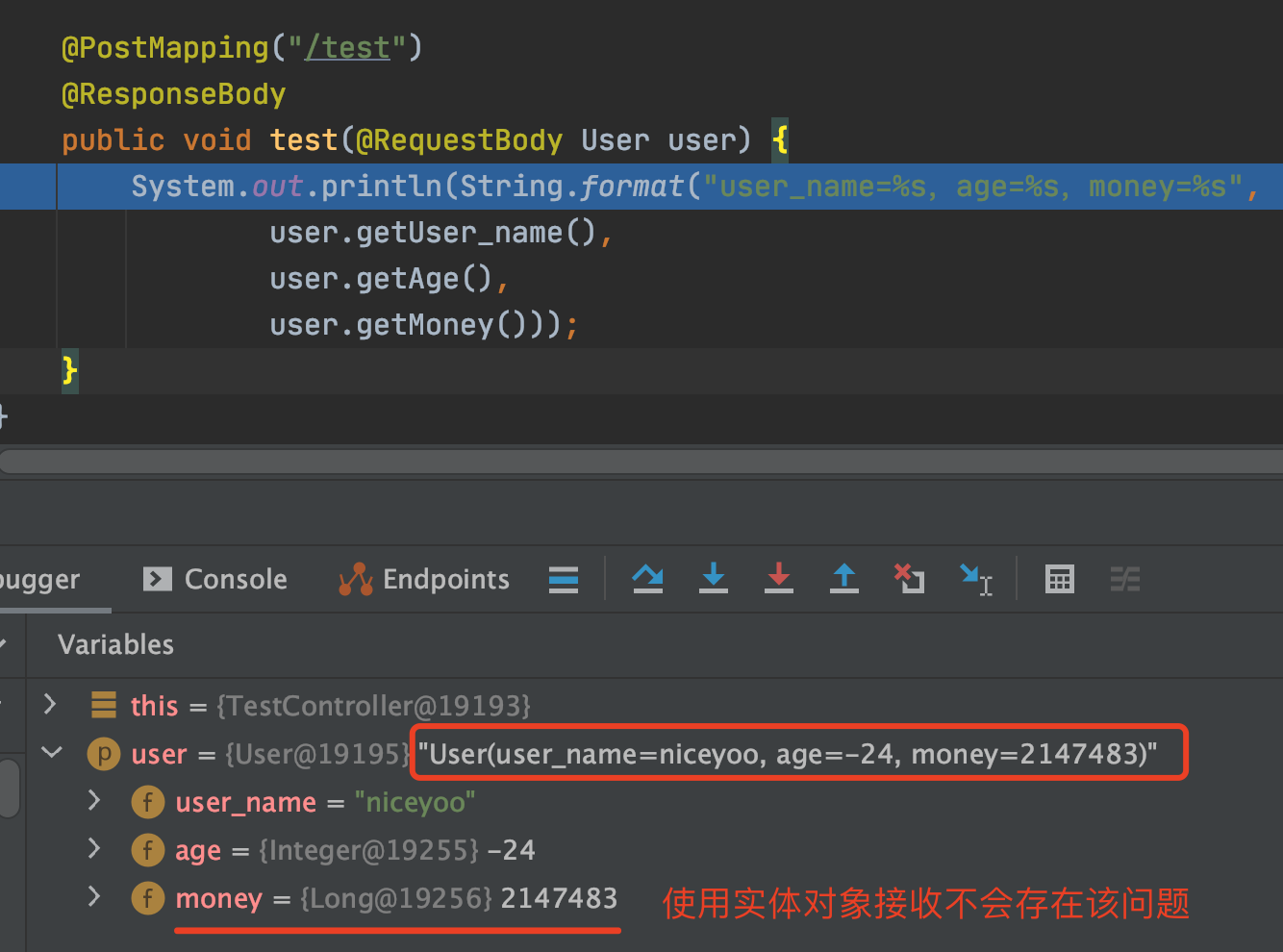Click the highlighted System.out.println line
The image size is (1283, 952).
(x=641, y=187)
